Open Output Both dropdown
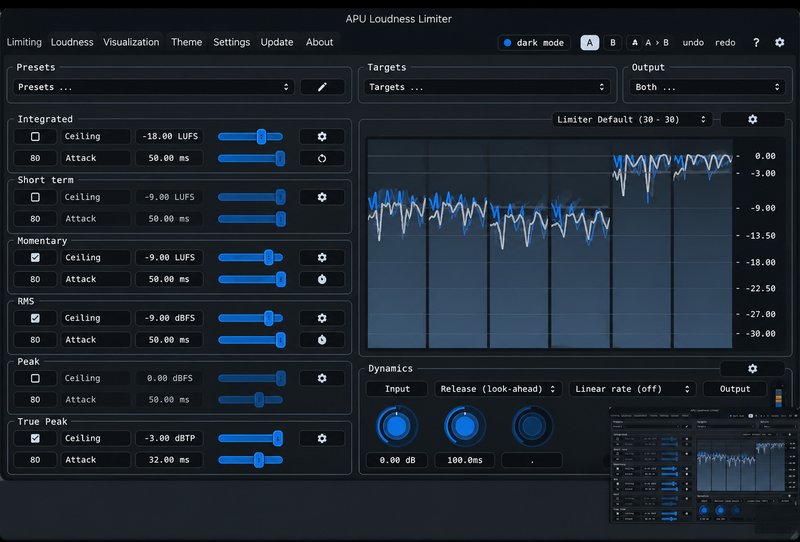The height and width of the screenshot is (542, 800). coord(707,87)
